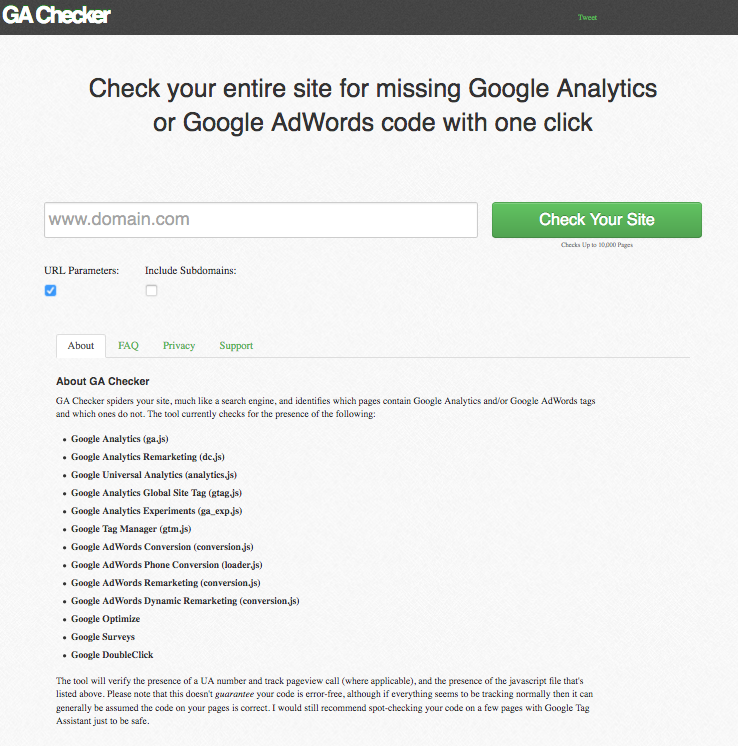Open the Privacy tab
The height and width of the screenshot is (746, 738).
click(179, 346)
